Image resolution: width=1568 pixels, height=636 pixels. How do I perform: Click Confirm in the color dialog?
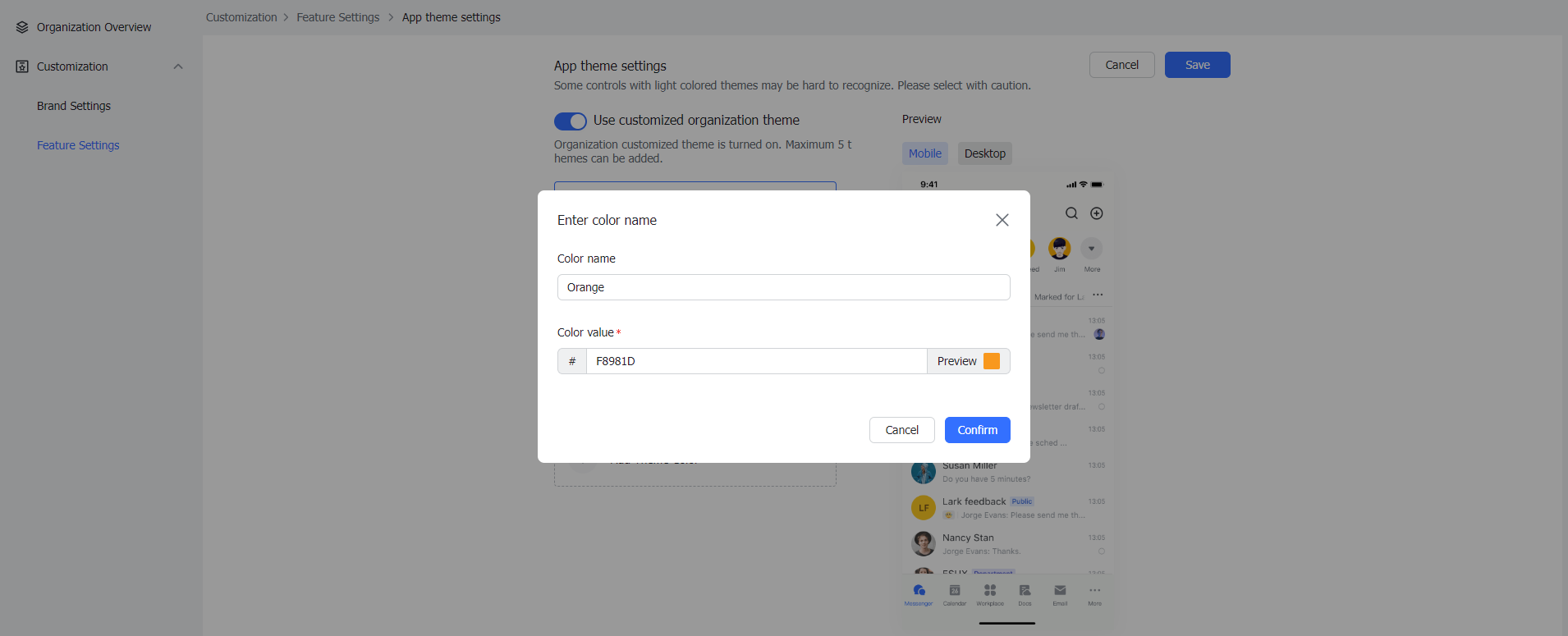[978, 430]
